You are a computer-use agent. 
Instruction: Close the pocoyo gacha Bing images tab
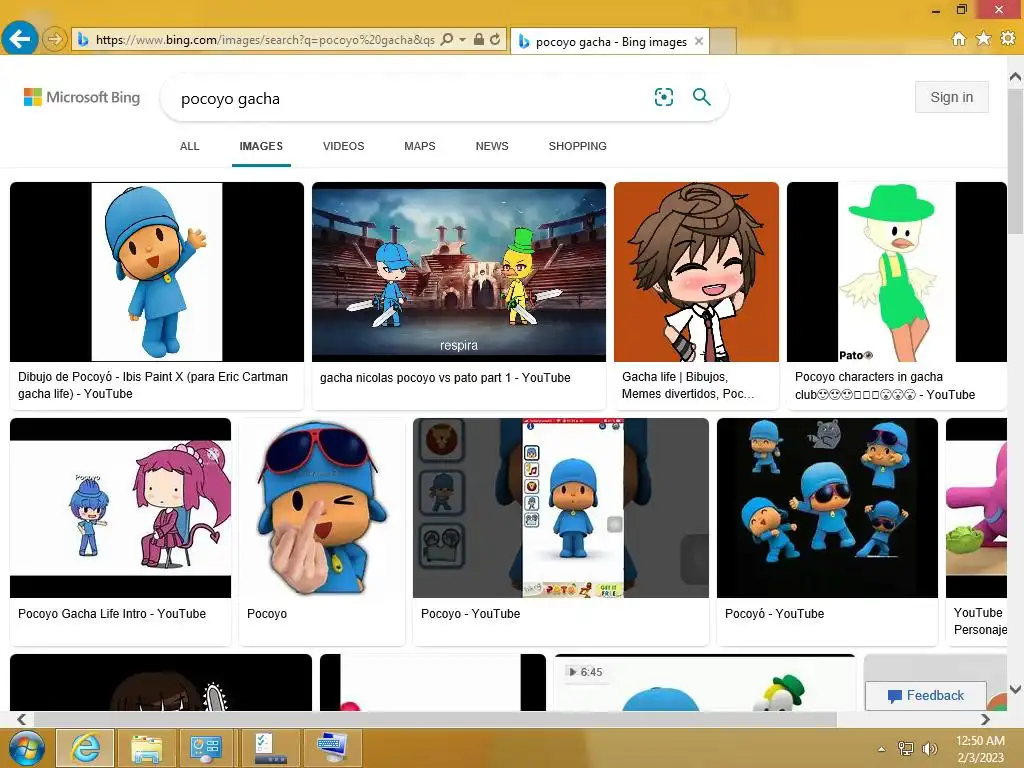click(699, 41)
